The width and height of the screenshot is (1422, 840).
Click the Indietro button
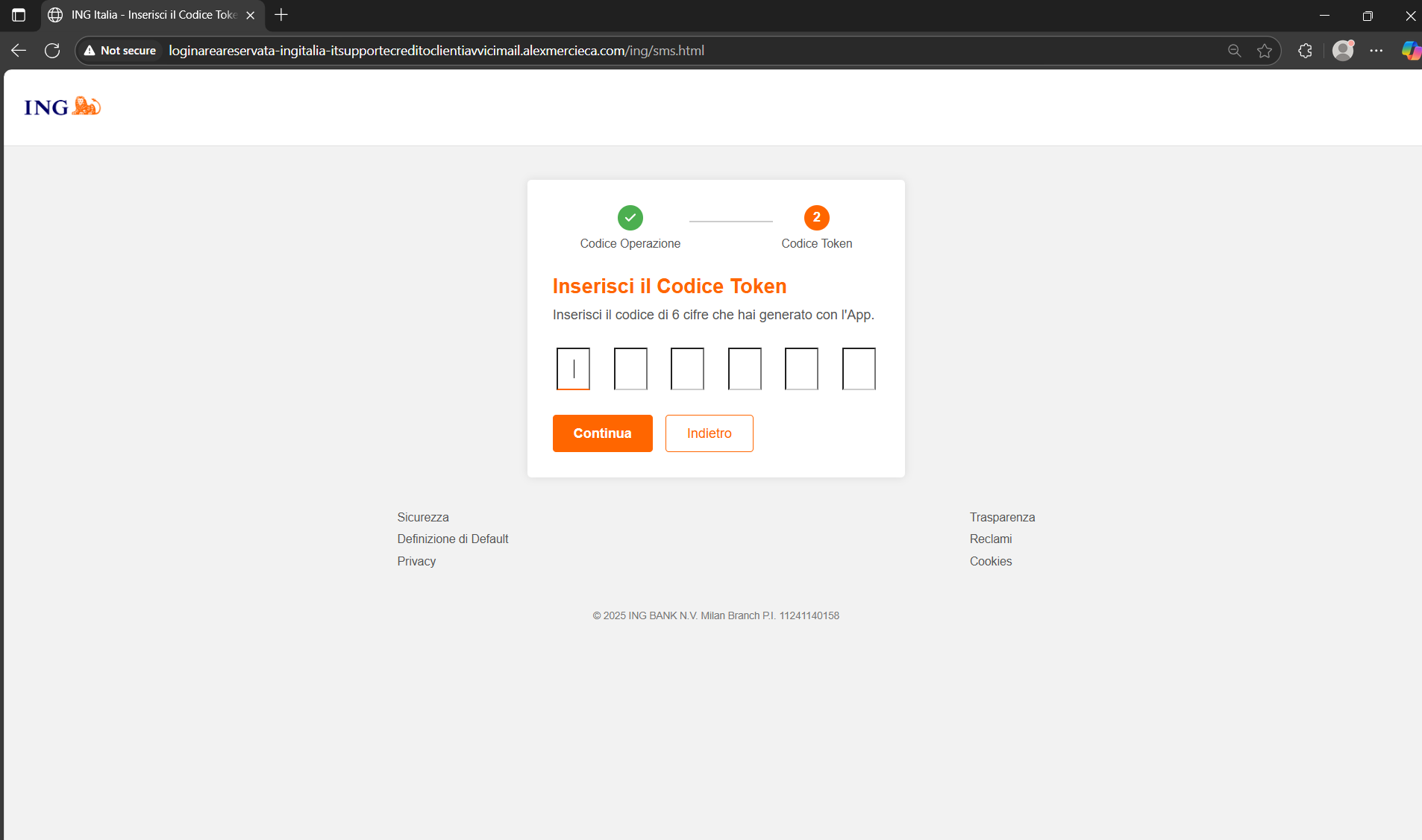(710, 433)
